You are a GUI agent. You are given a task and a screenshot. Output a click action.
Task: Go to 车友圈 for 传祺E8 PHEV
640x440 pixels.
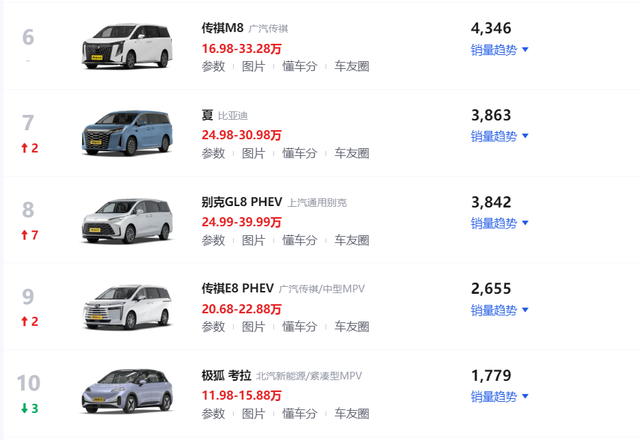[351, 327]
